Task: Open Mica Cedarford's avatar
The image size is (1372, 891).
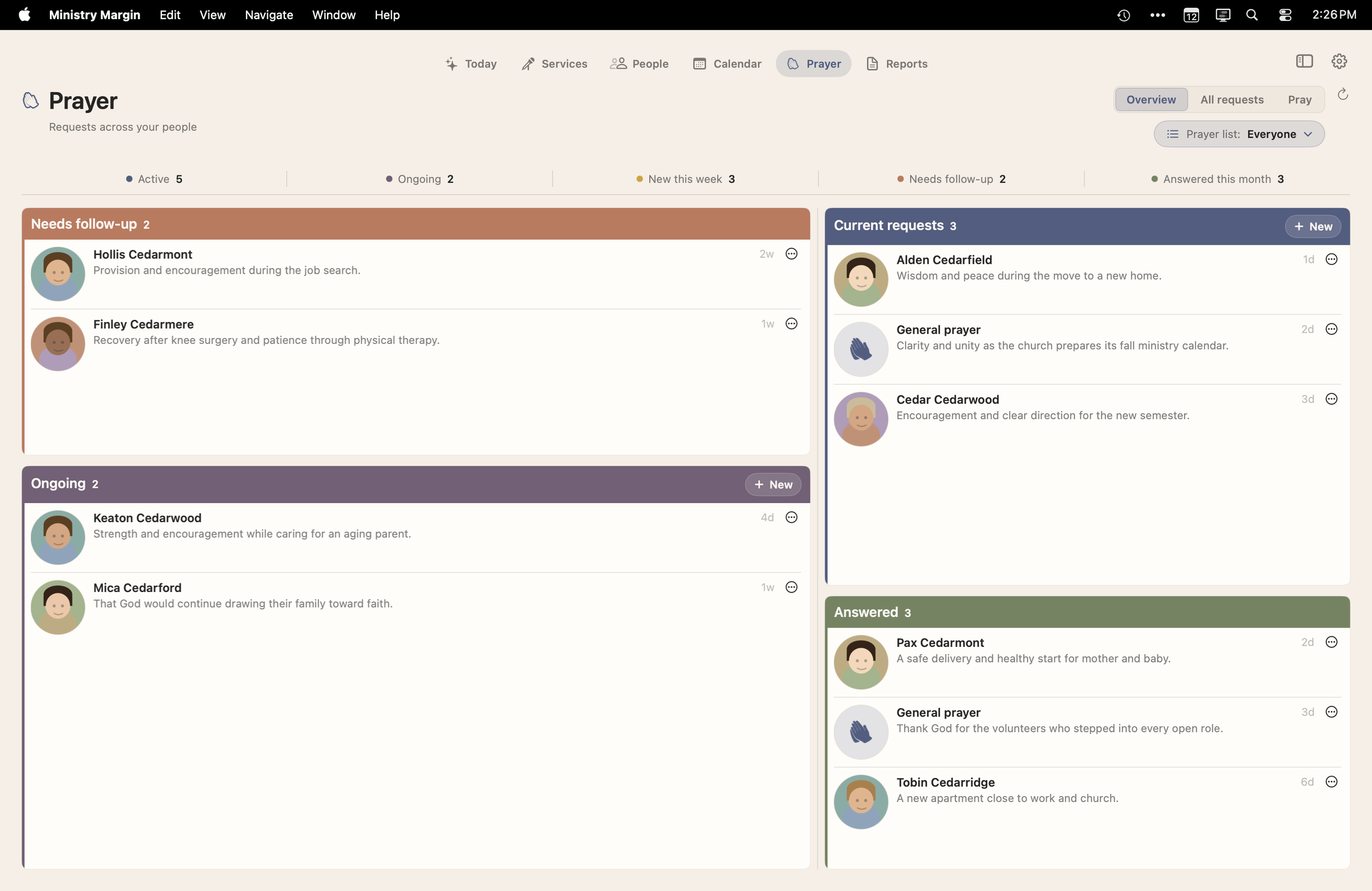Action: click(58, 607)
